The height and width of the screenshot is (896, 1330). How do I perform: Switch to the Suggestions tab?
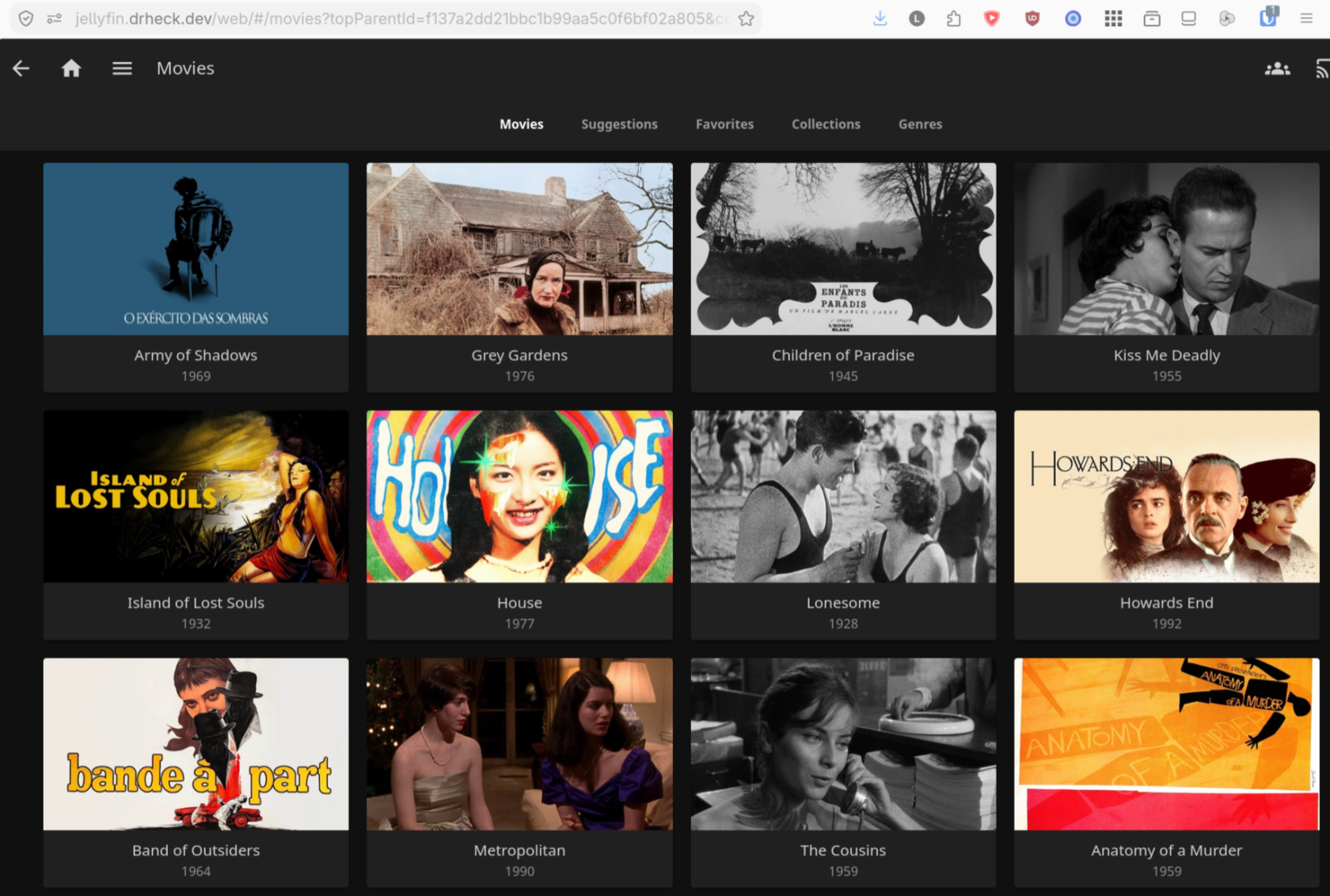[x=619, y=124]
